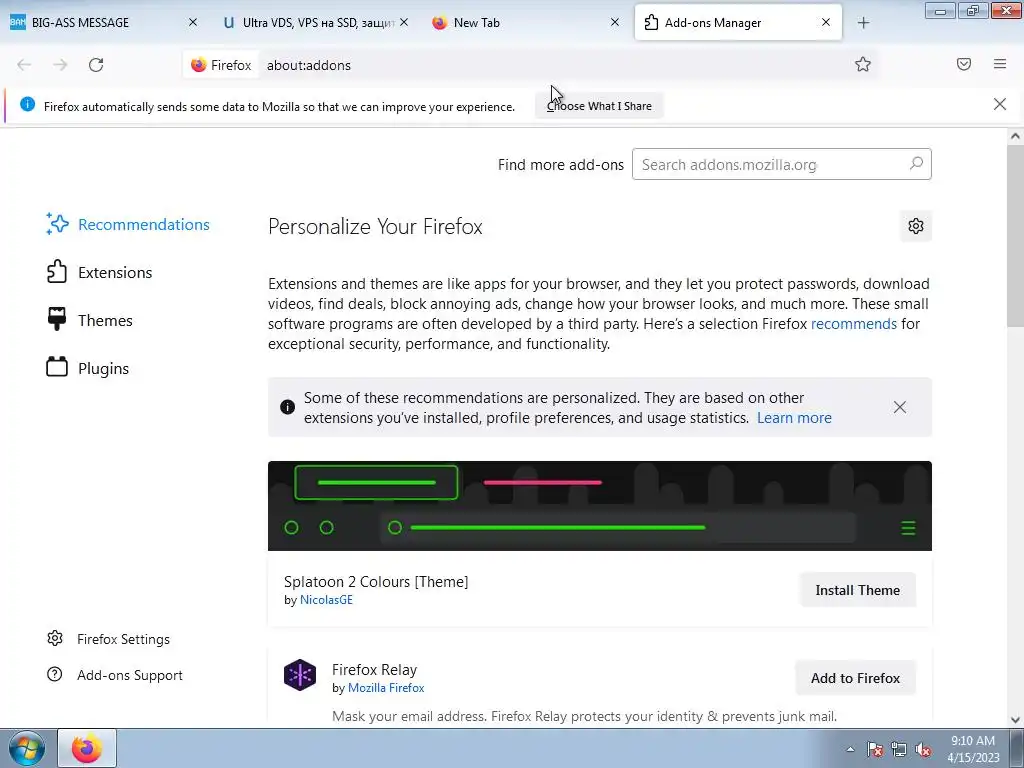
Task: Click the scrollbar up arrow
Action: coord(1015,136)
